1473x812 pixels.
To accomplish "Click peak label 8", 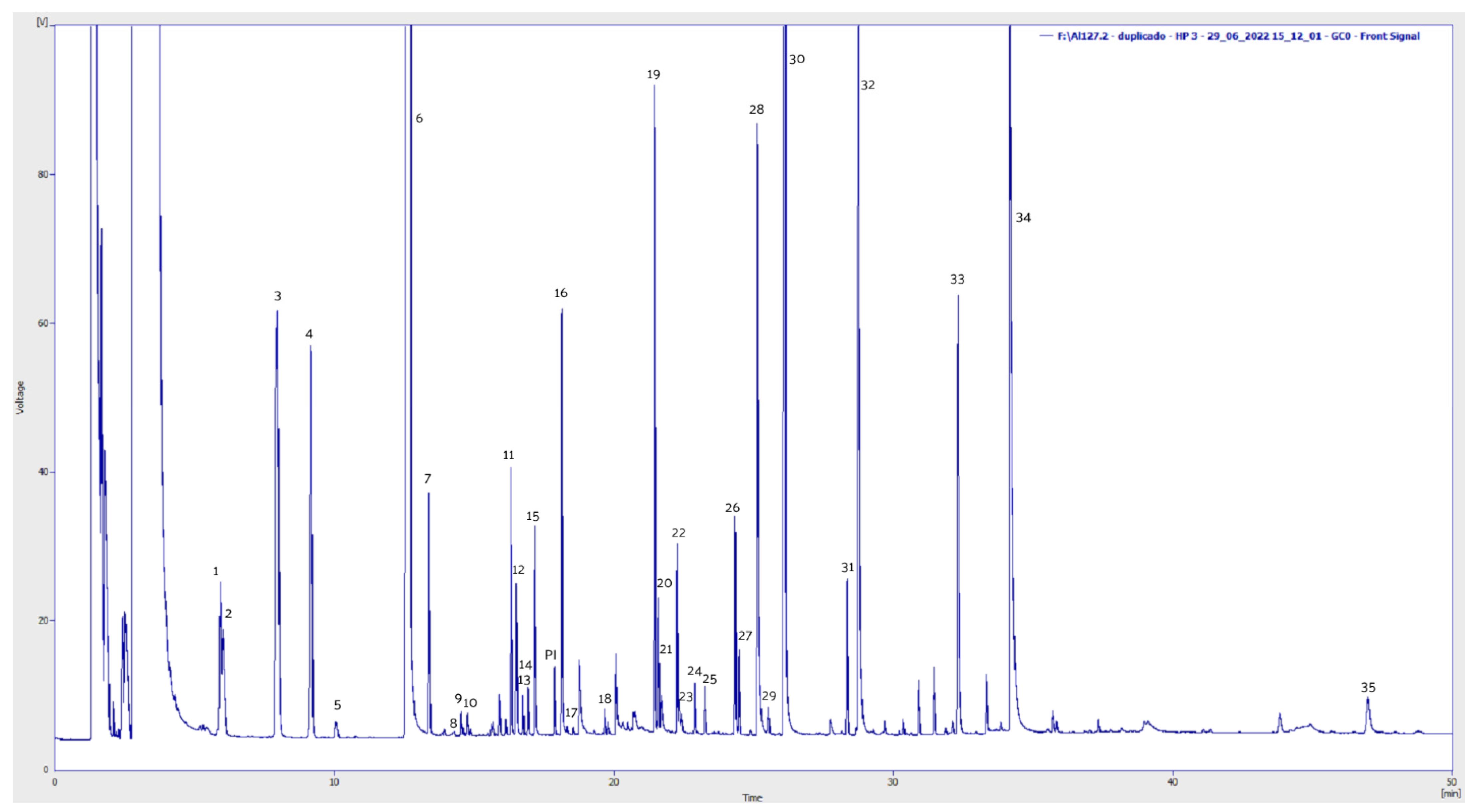I will (453, 723).
